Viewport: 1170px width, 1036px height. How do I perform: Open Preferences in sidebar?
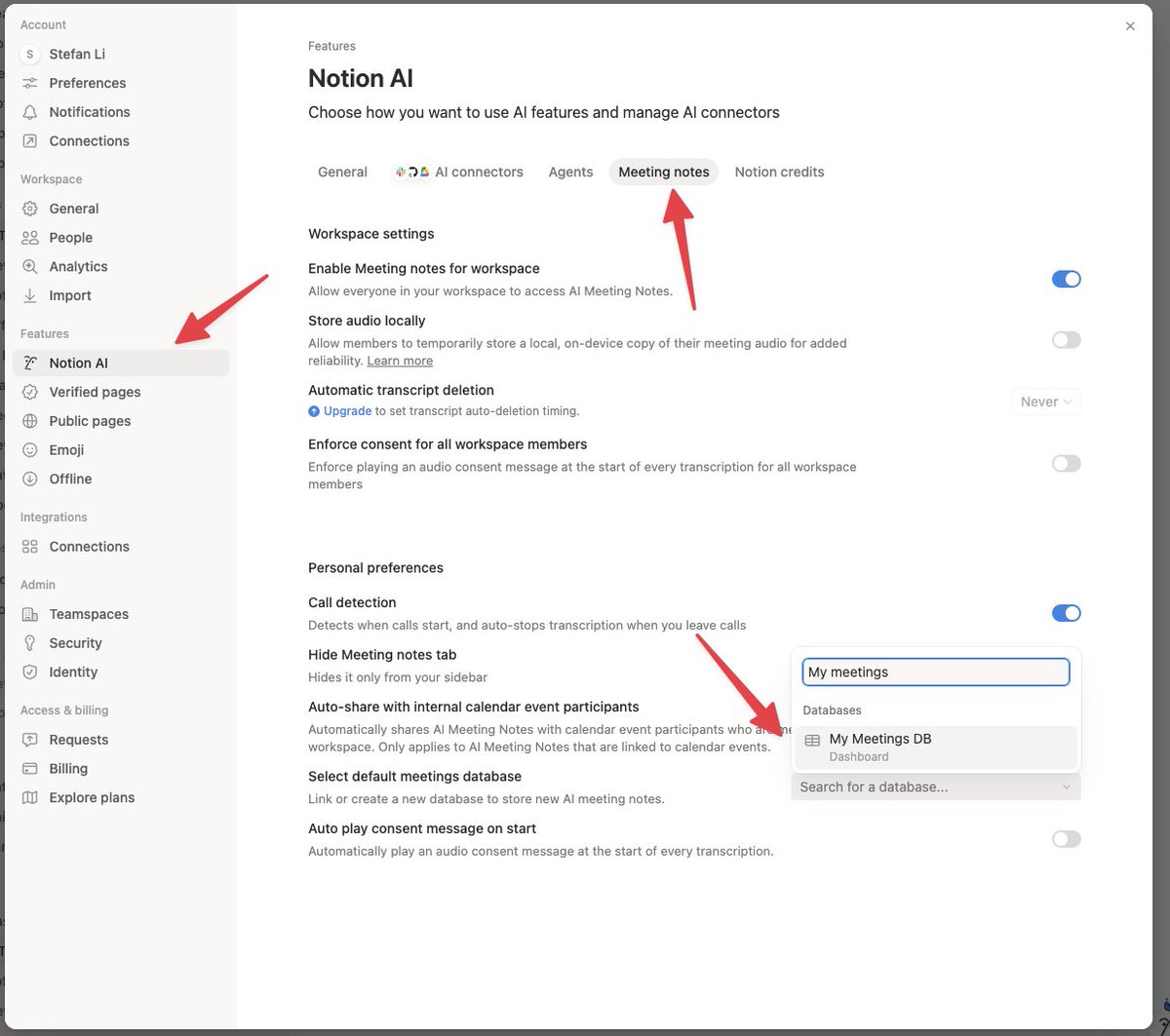tap(121, 83)
